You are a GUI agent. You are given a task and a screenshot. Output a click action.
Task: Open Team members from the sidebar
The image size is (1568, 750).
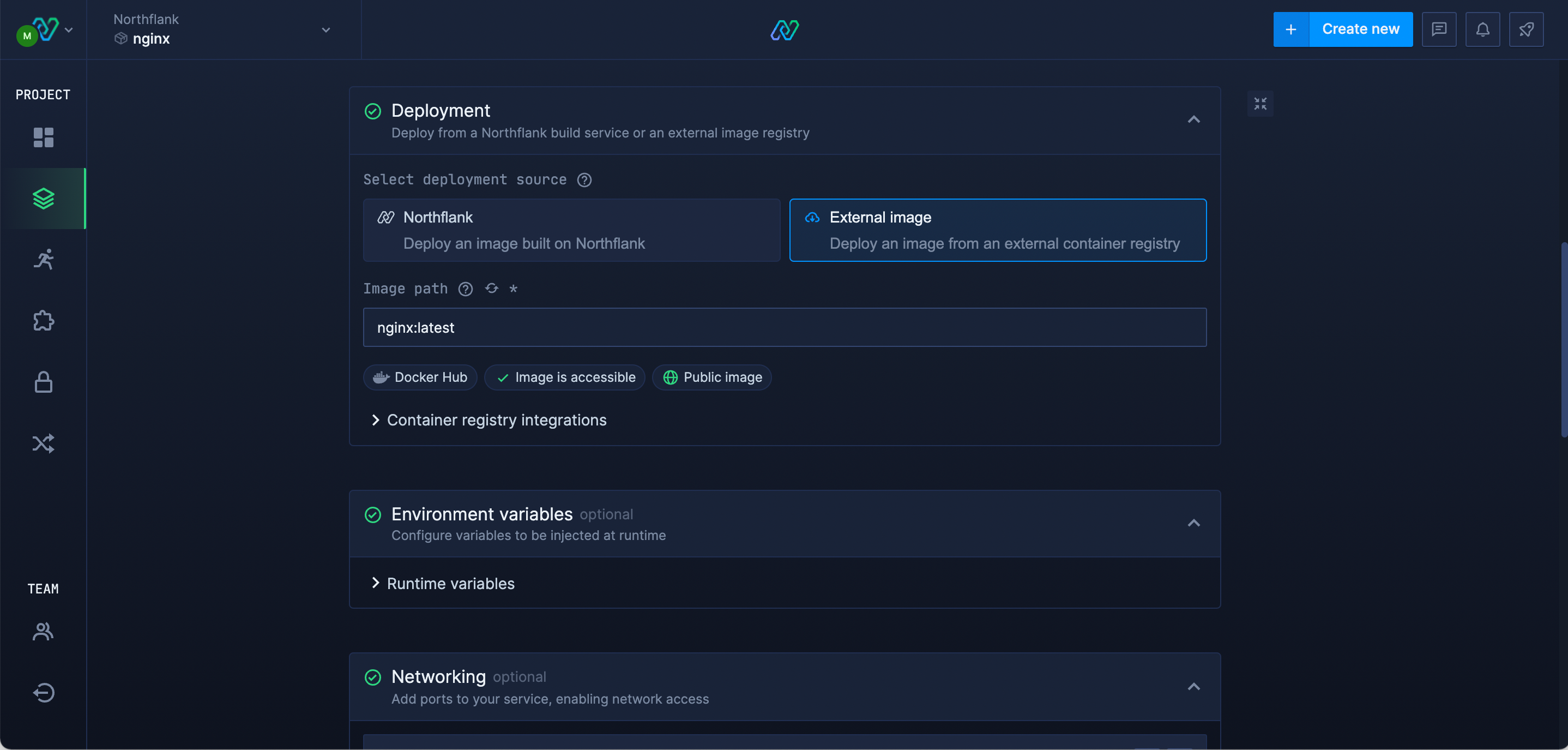tap(43, 631)
